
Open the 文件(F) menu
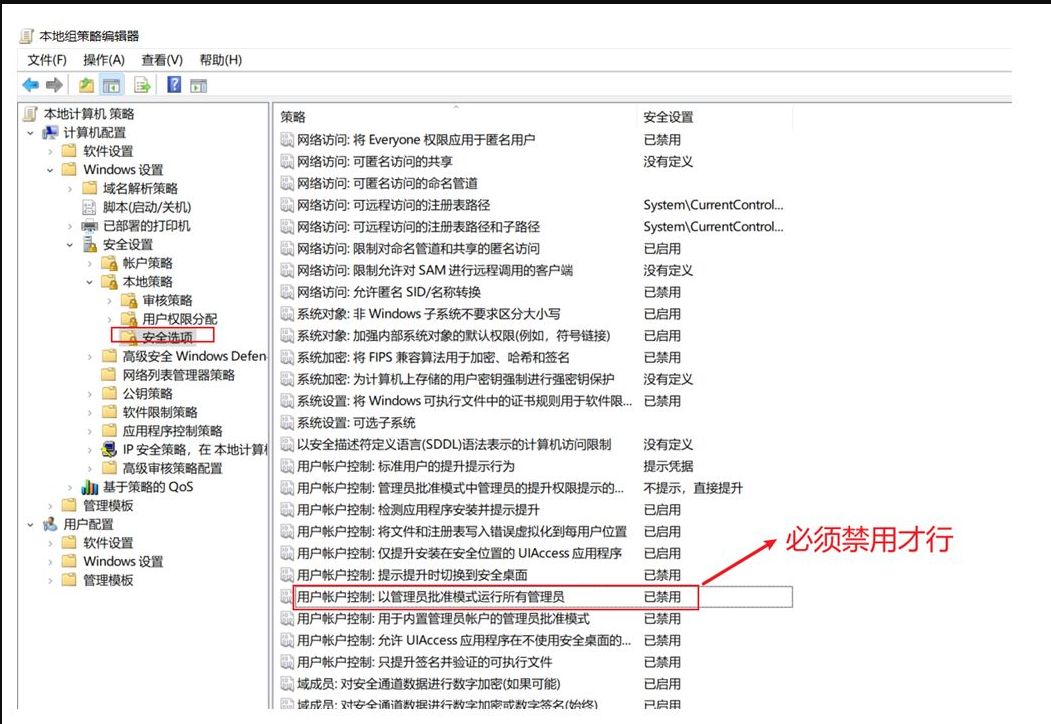[x=47, y=60]
